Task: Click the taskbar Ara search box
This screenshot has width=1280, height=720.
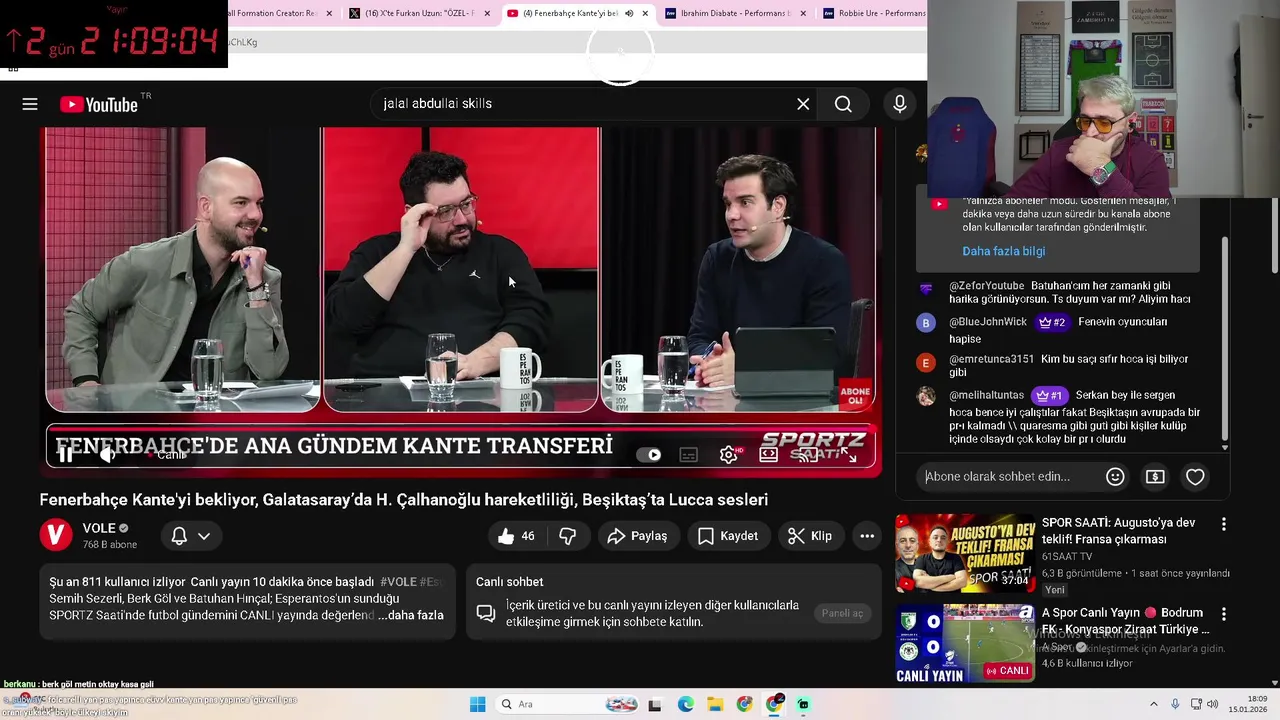Action: tap(568, 704)
